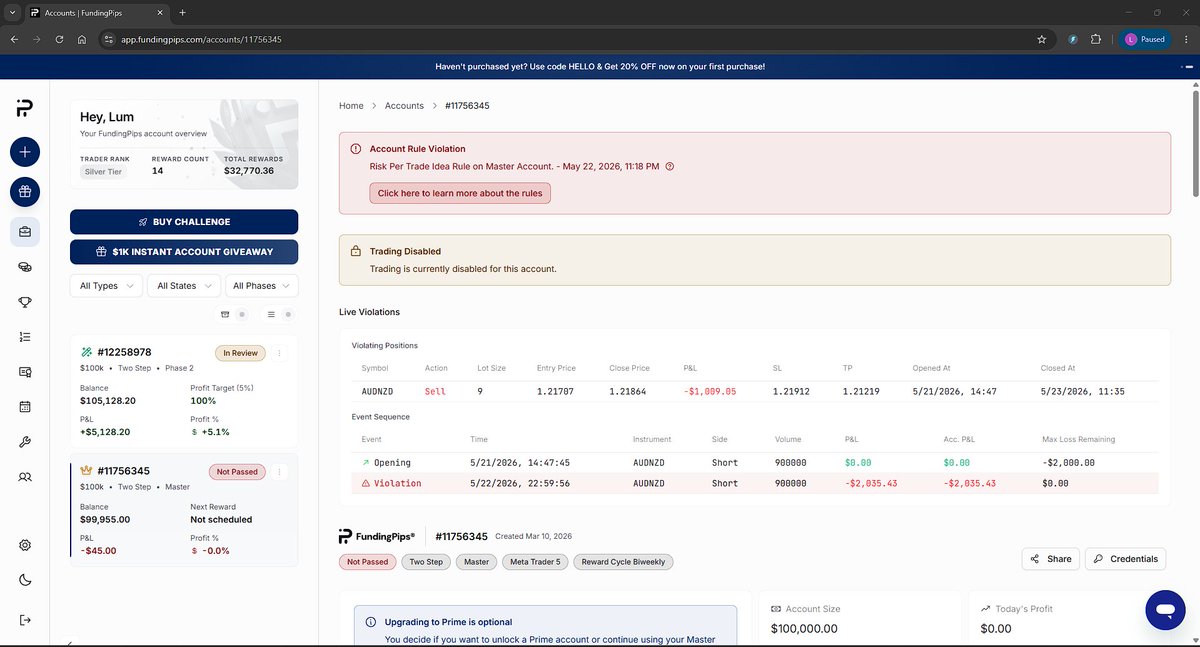Toggle the archive view switch in account list
1200x647 pixels.
[234, 314]
